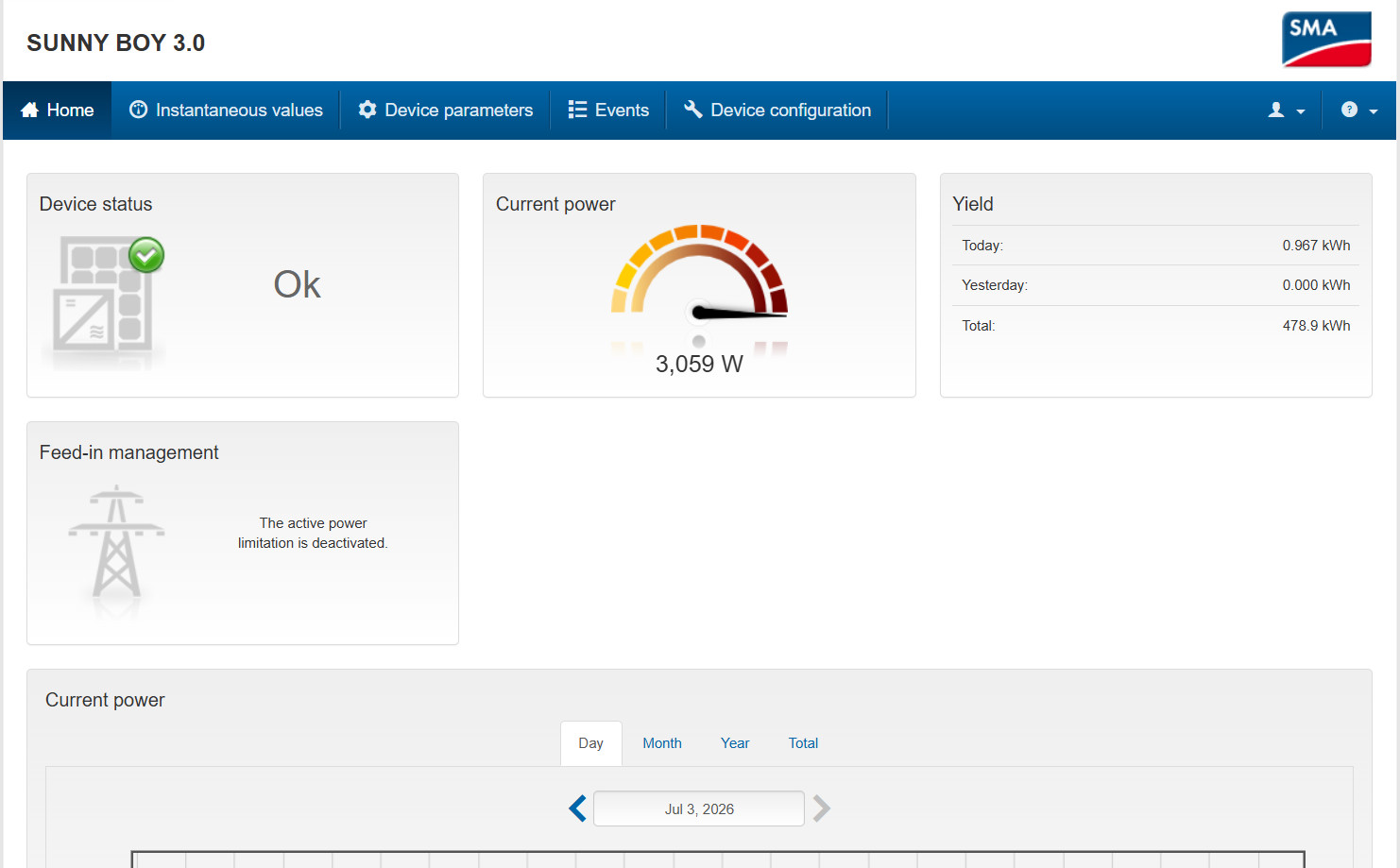The height and width of the screenshot is (868, 1400).
Task: Click the Yesterday: label in Yield
Action: (x=995, y=285)
